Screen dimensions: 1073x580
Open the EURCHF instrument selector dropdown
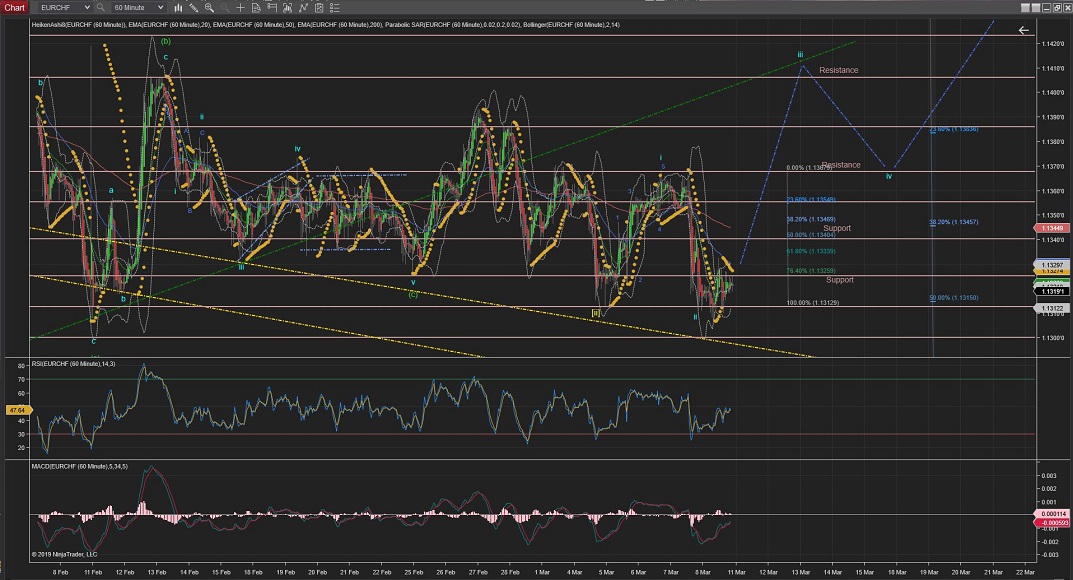[x=64, y=8]
